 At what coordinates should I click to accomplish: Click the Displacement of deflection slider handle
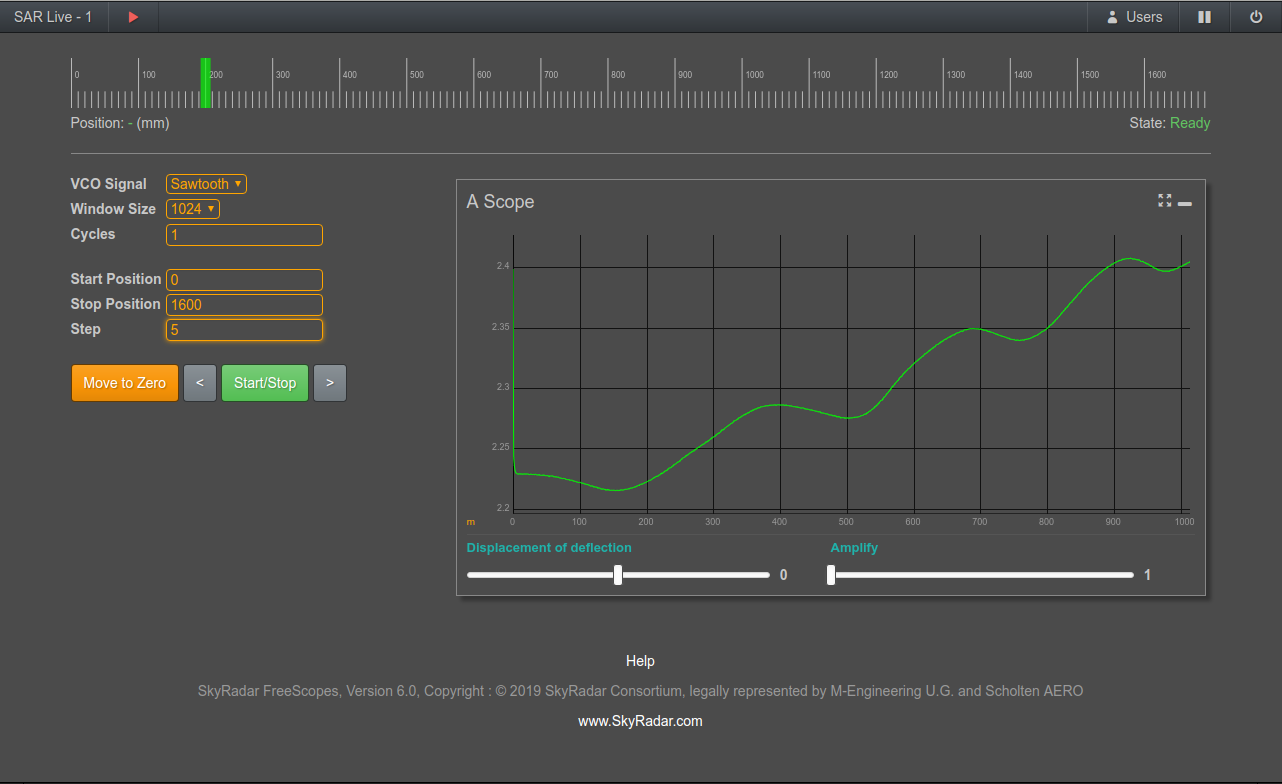tap(618, 575)
